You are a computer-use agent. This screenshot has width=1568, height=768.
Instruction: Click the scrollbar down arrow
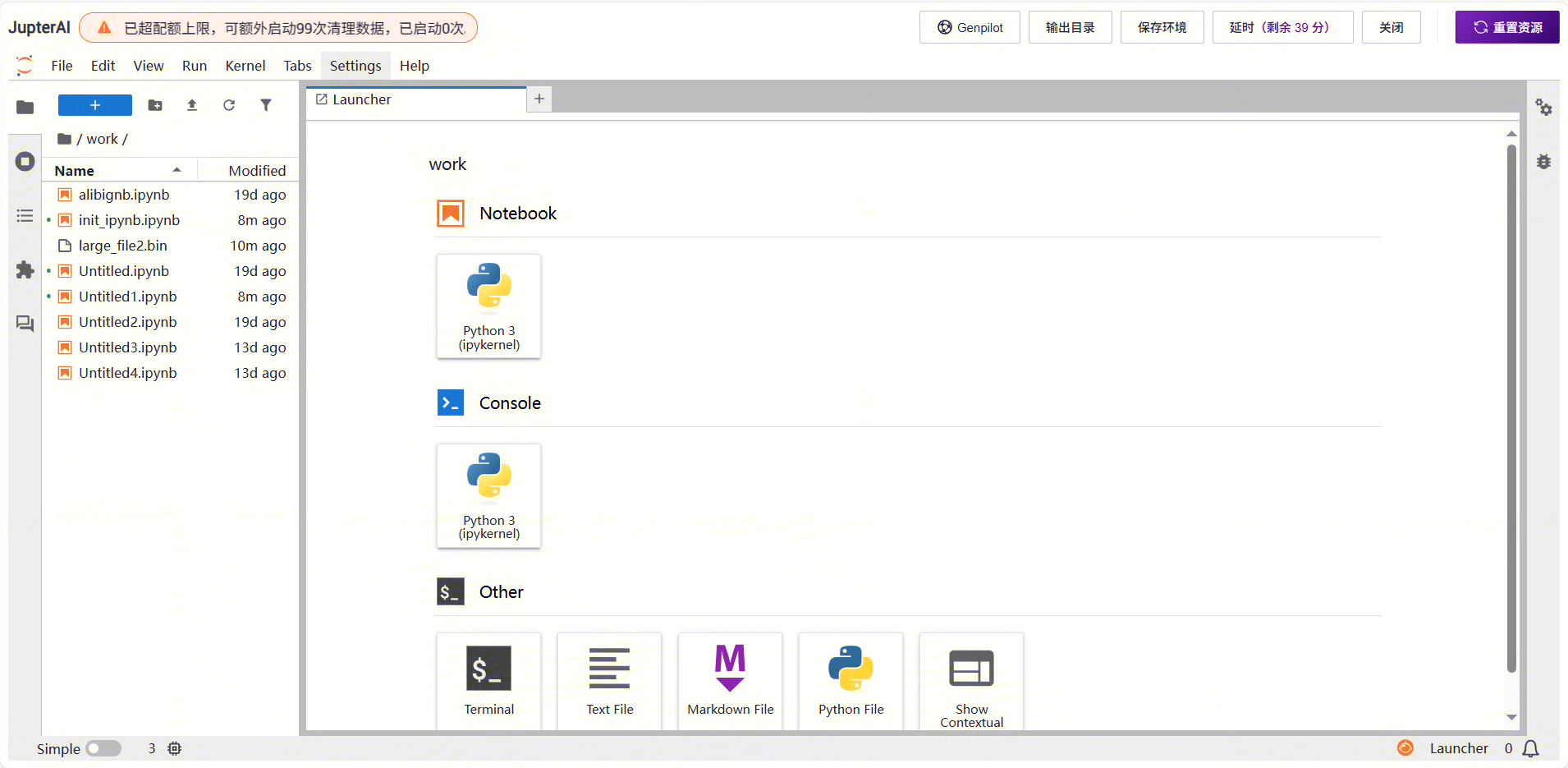pos(1511,717)
